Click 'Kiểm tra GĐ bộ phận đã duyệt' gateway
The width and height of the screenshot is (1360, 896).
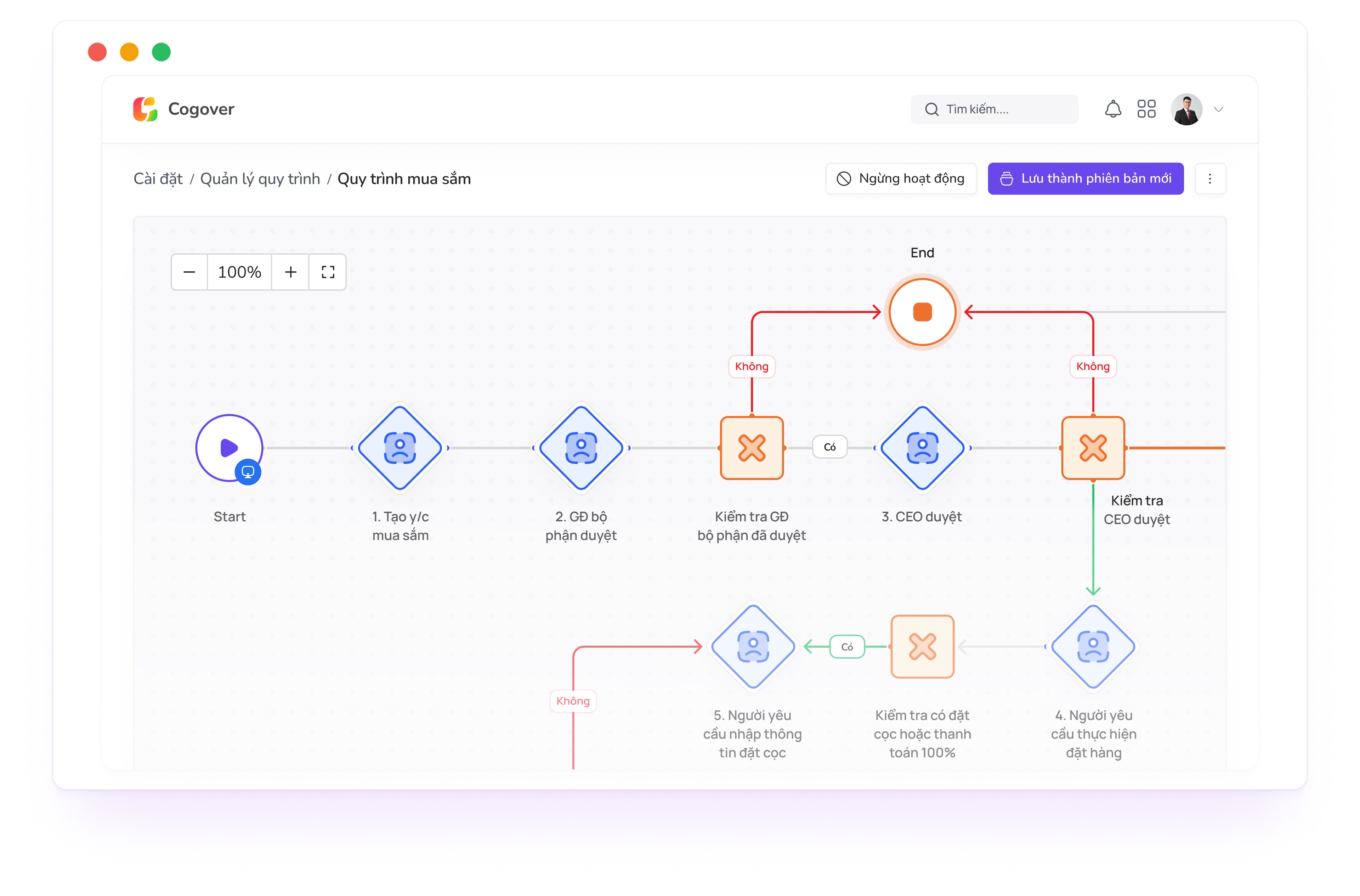pos(752,447)
